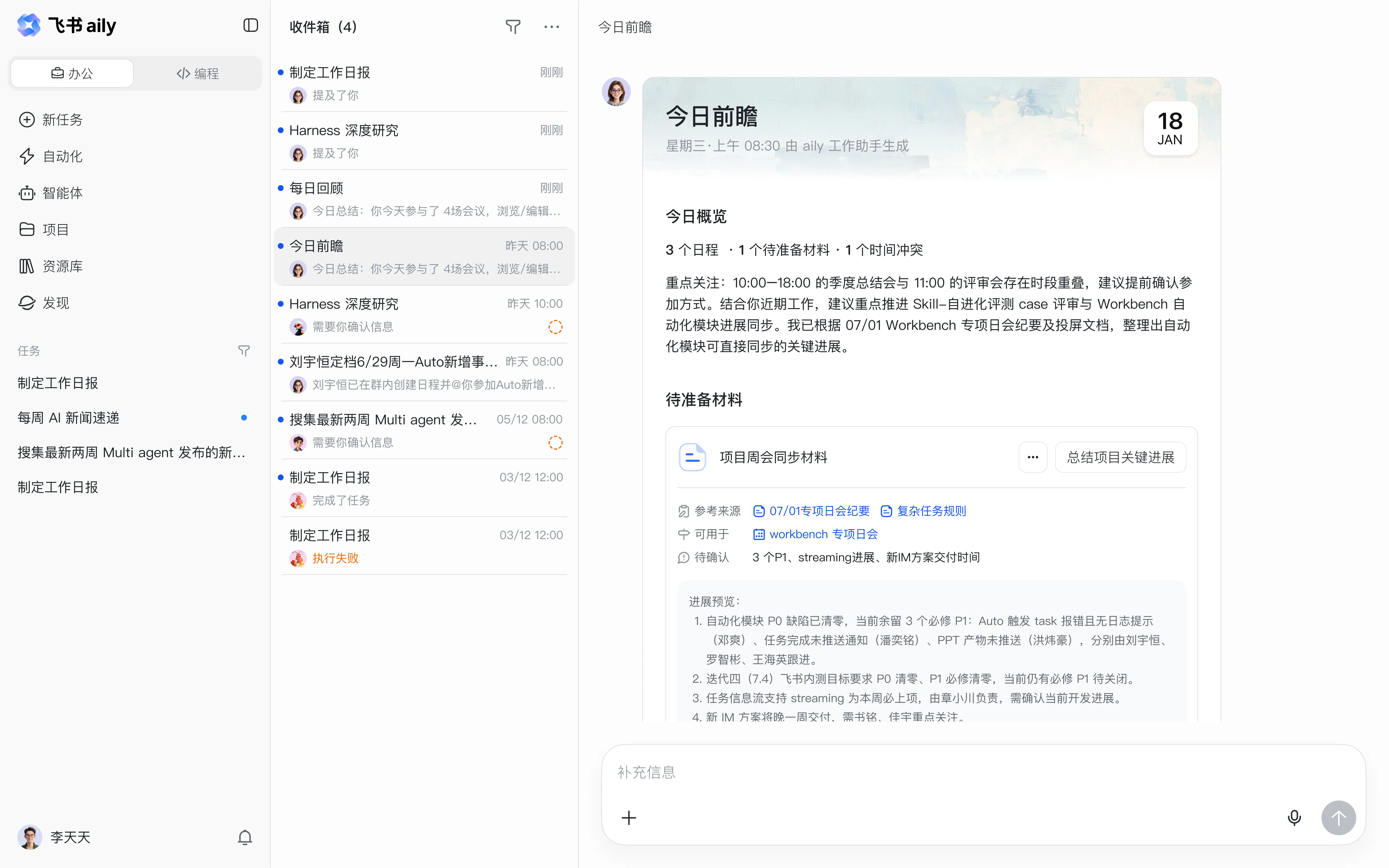Screen dimensions: 1389x868
Task: Click the 总结项目关键进展 button
Action: pos(1120,457)
